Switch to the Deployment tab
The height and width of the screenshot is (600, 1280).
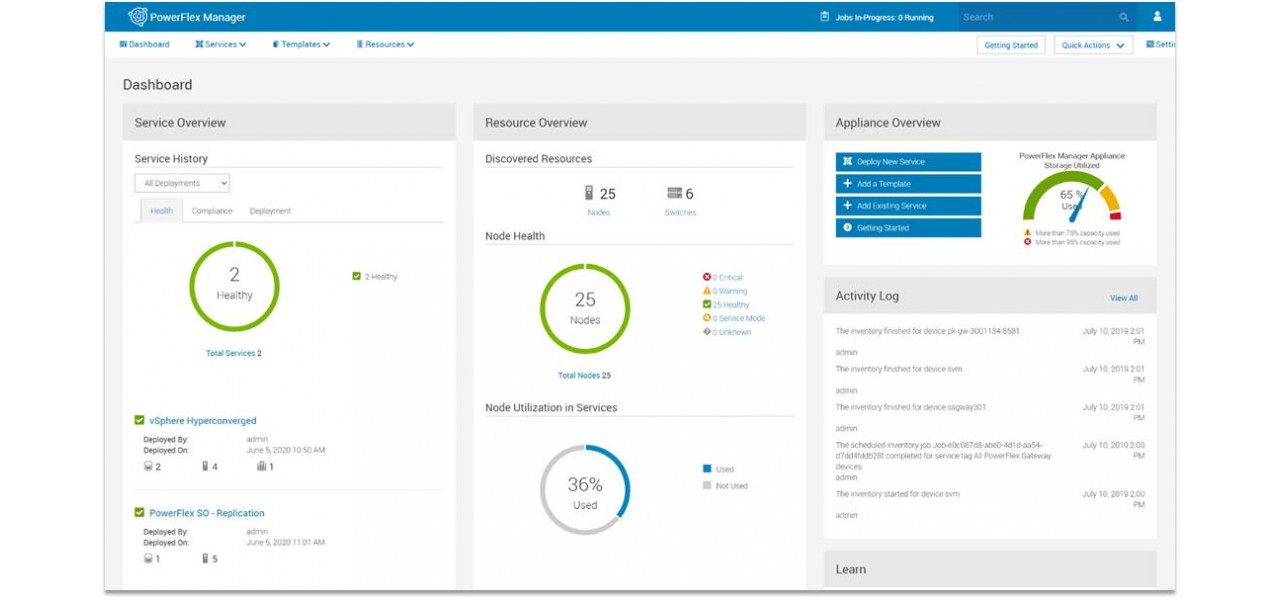click(270, 211)
